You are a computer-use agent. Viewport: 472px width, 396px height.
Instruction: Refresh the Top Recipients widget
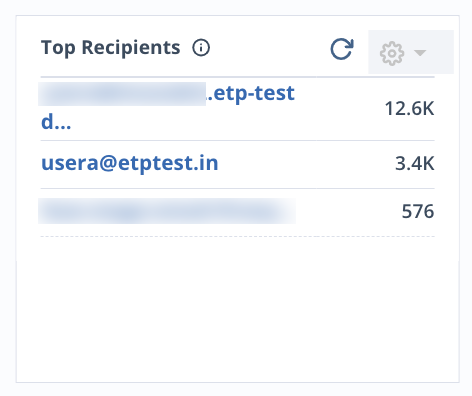(x=342, y=49)
